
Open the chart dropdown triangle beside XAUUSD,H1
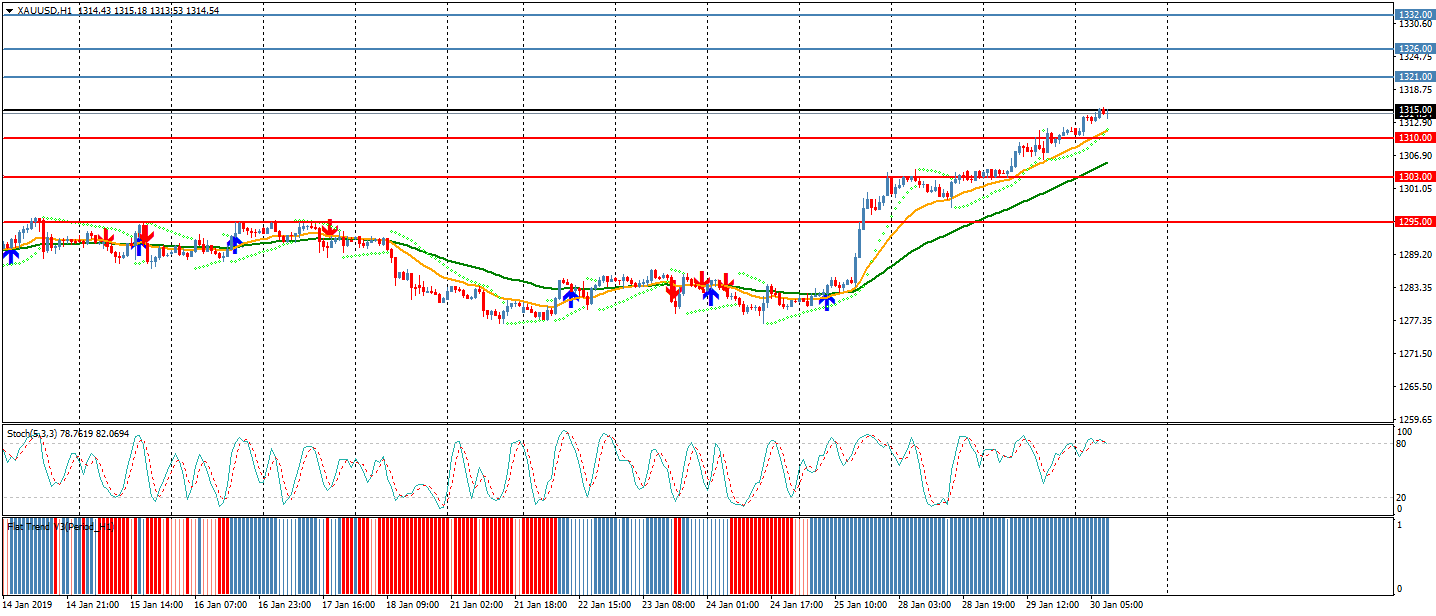coord(10,10)
